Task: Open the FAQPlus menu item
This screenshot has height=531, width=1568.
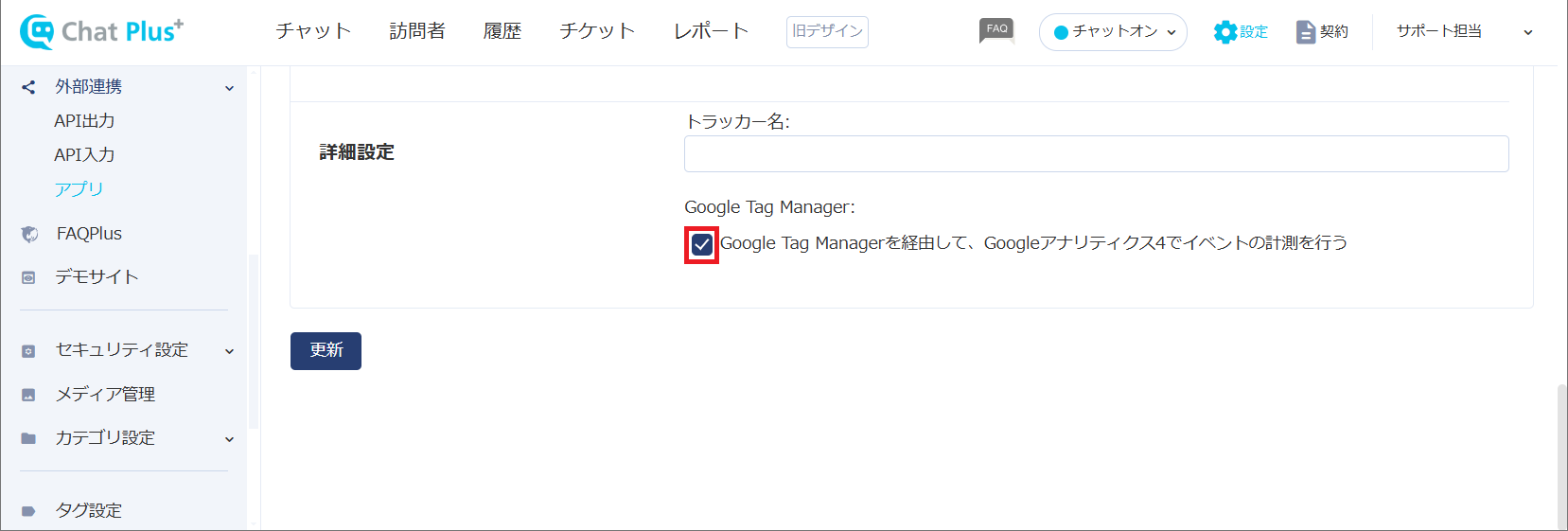Action: [89, 234]
